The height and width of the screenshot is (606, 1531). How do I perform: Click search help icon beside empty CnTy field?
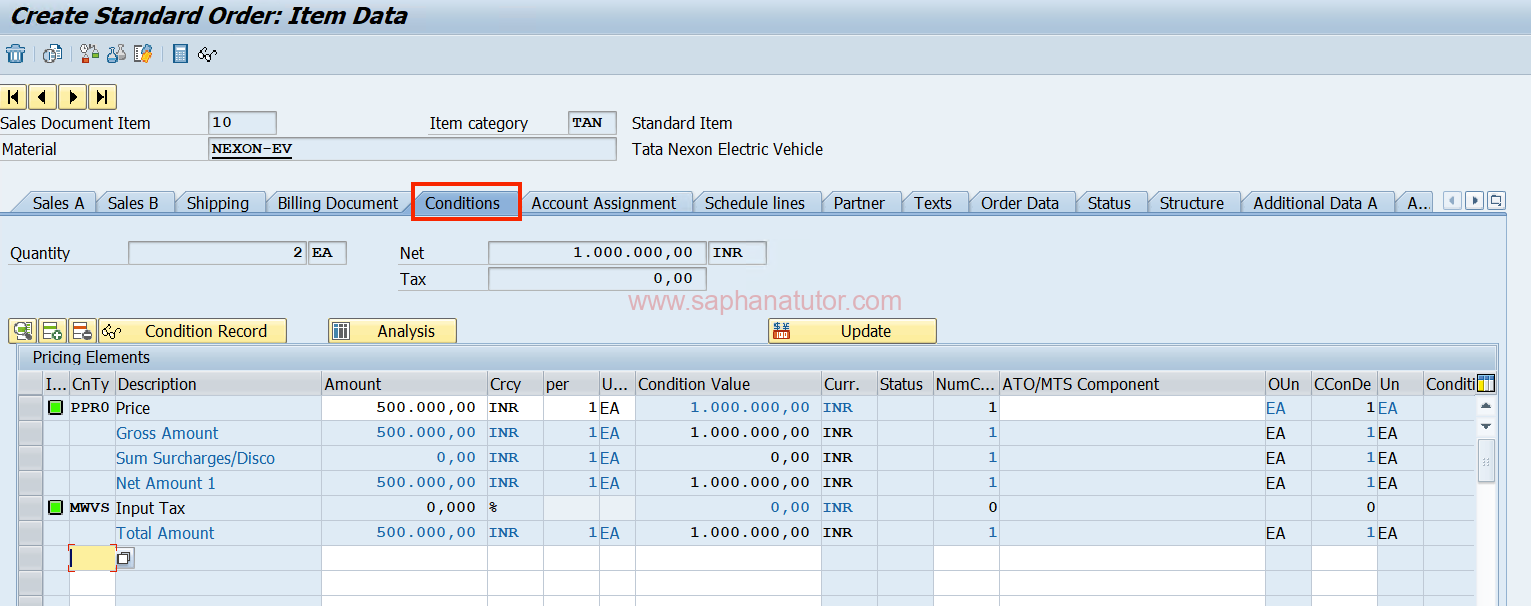124,559
